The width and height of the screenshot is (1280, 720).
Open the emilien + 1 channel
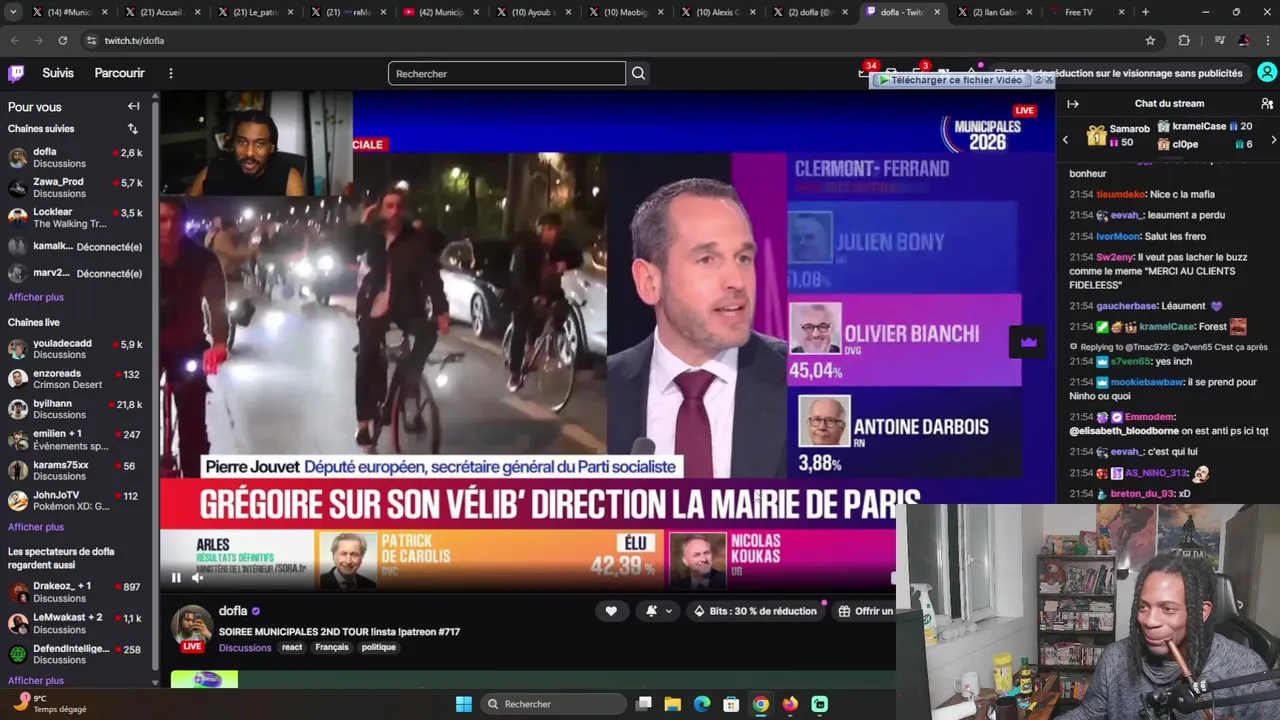point(76,440)
